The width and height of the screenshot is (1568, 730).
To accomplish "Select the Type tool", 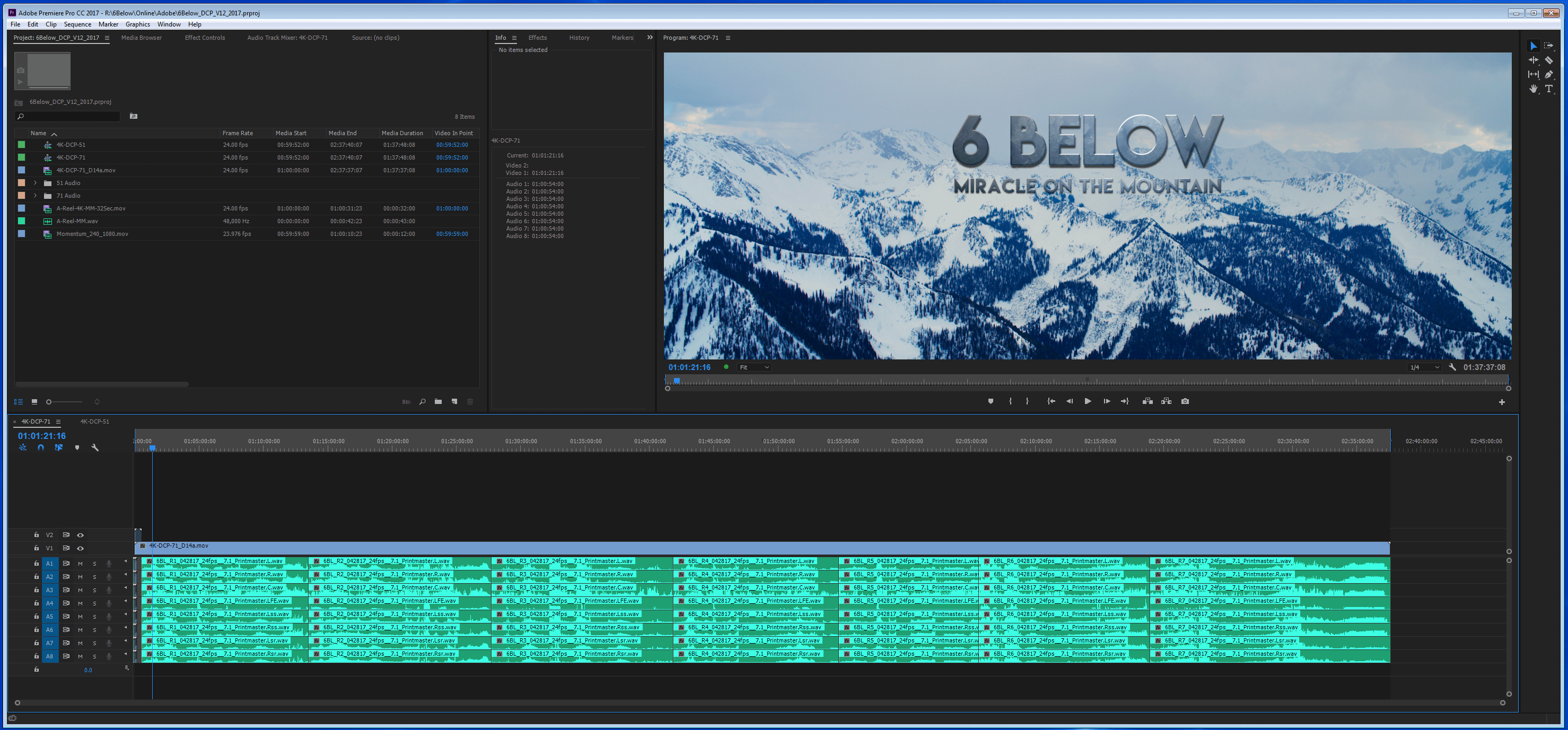I will point(1548,89).
